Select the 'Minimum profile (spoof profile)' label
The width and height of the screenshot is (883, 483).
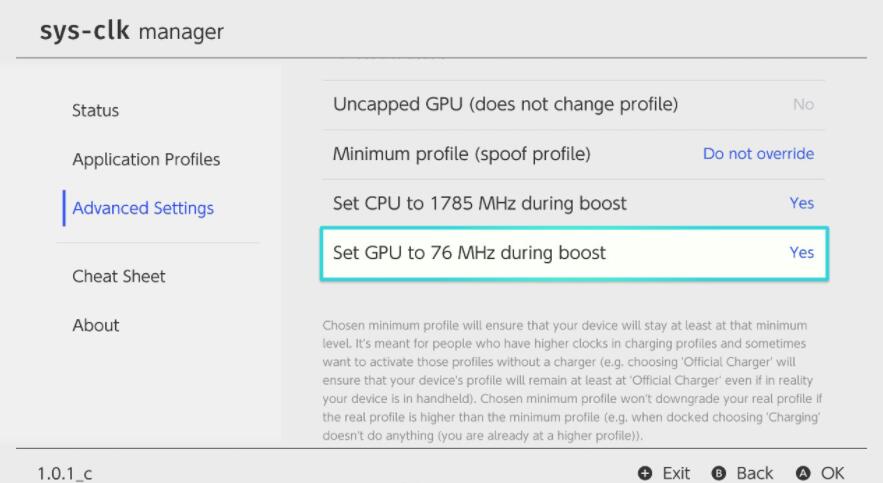(x=461, y=154)
